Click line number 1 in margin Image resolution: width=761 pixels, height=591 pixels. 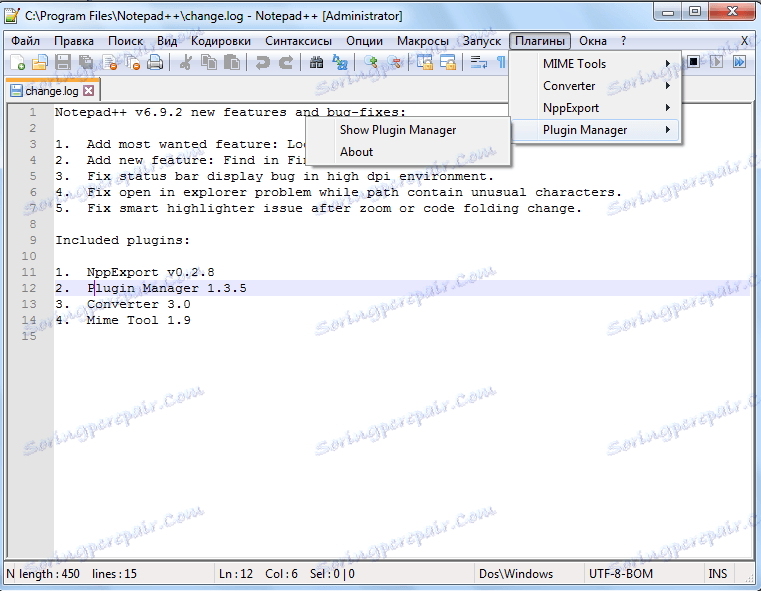point(33,113)
